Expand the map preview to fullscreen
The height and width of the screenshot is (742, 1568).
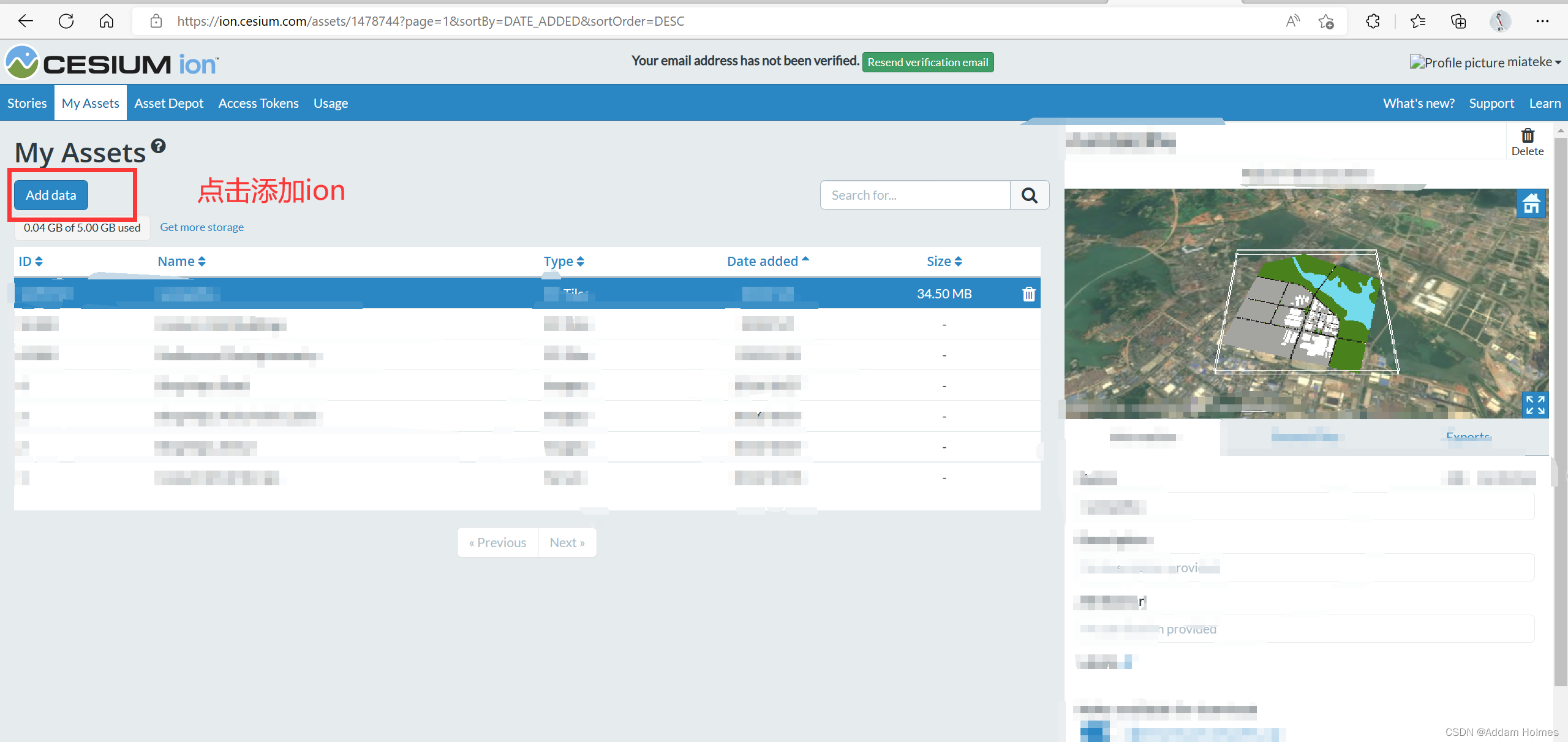(1535, 405)
